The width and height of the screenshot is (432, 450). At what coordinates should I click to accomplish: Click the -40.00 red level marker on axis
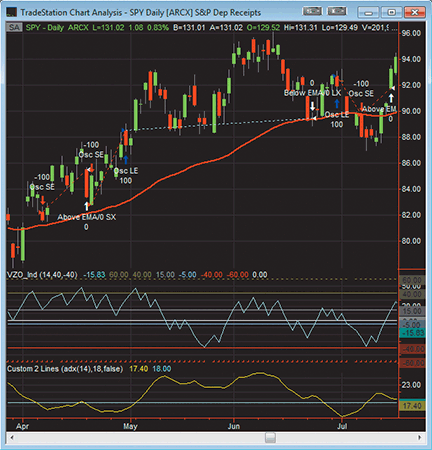coord(412,349)
